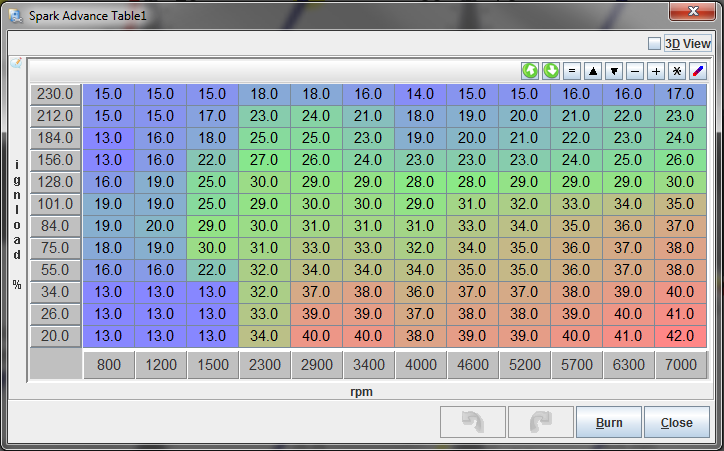
Task: Select the 20.0 ignload row header
Action: (55, 336)
